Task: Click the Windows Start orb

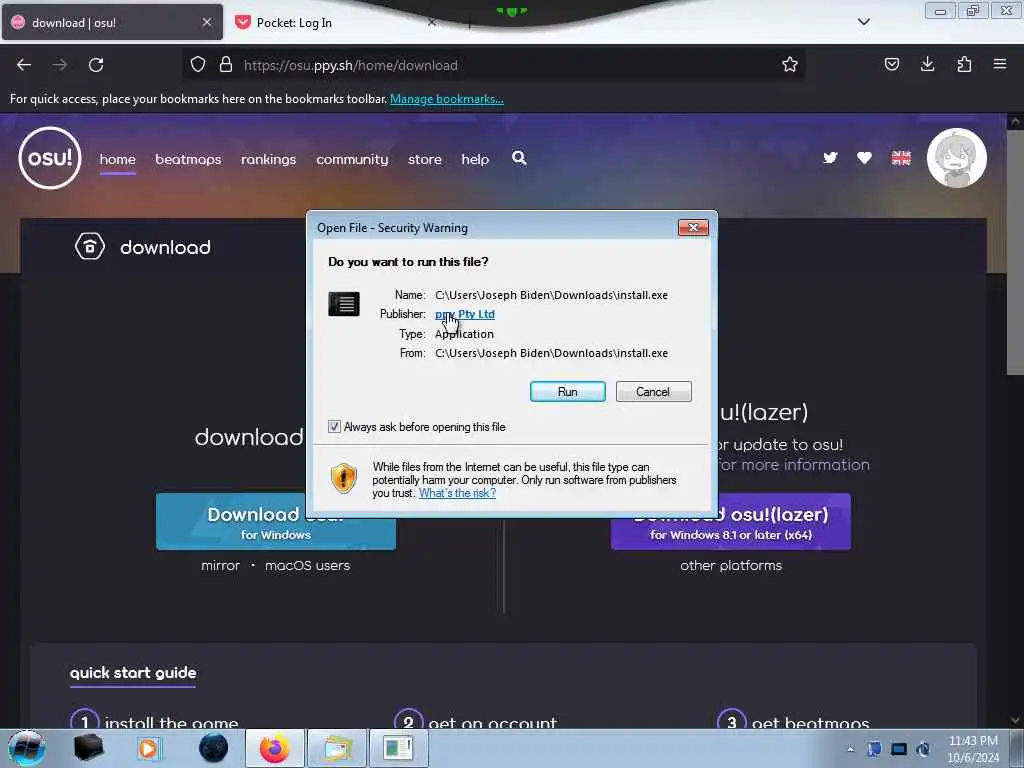Action: click(26, 748)
